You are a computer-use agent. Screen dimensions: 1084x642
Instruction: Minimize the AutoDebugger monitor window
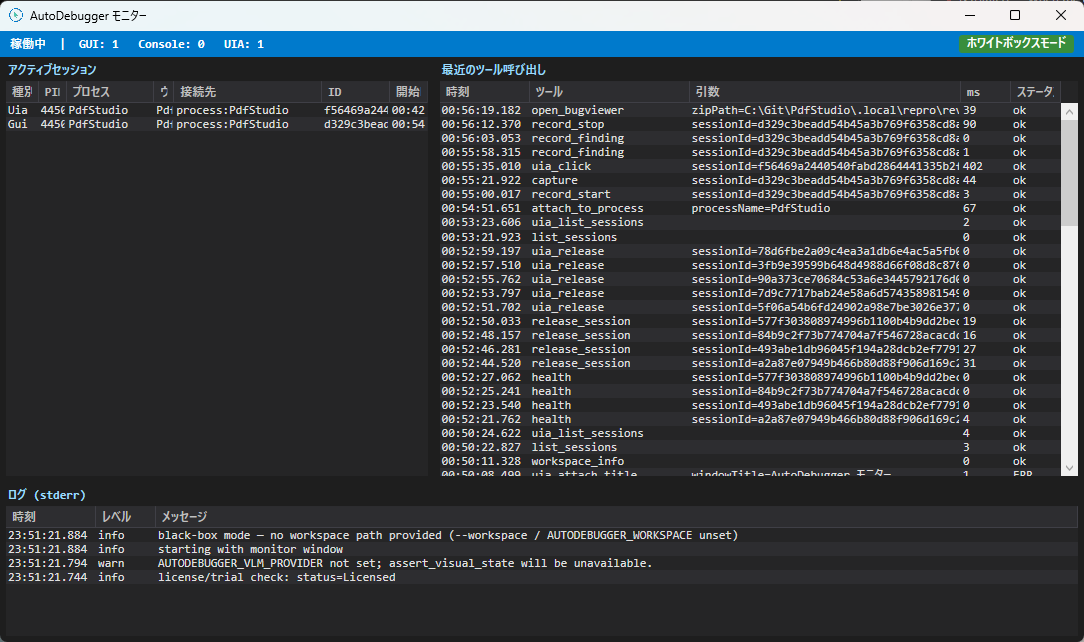coord(970,15)
